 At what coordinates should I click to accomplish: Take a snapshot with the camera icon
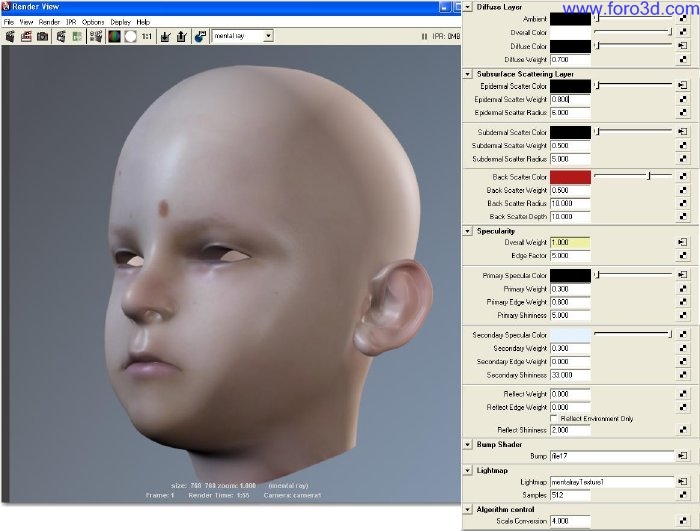click(x=42, y=36)
